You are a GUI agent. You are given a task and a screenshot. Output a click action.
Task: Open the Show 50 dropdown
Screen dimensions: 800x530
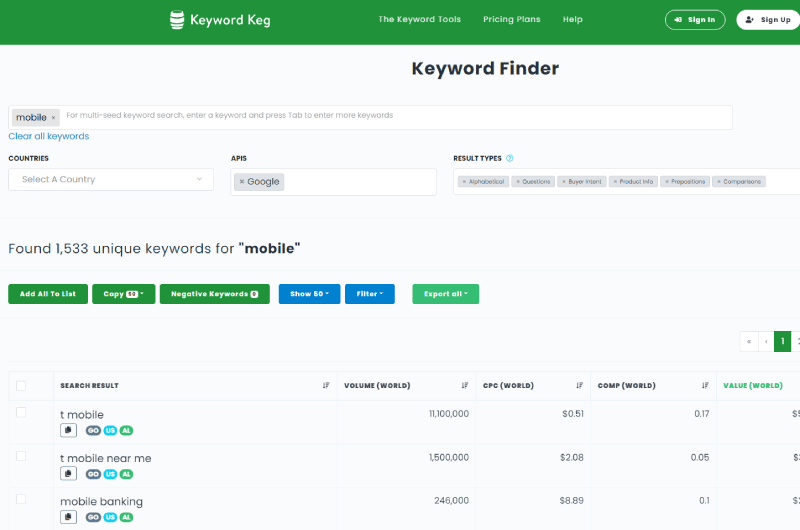[309, 294]
